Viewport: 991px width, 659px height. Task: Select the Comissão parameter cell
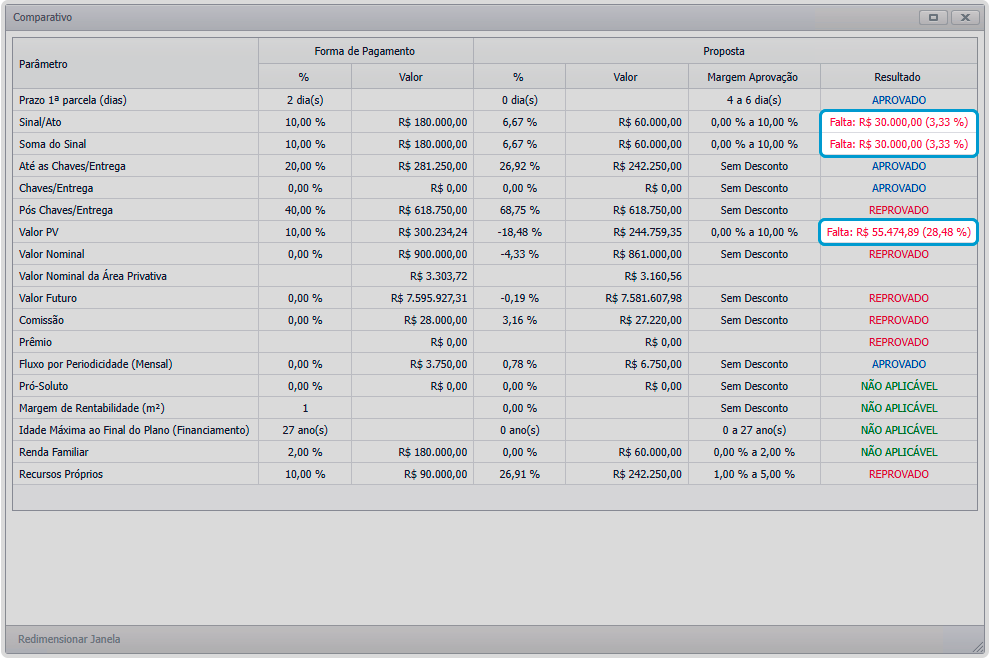135,320
